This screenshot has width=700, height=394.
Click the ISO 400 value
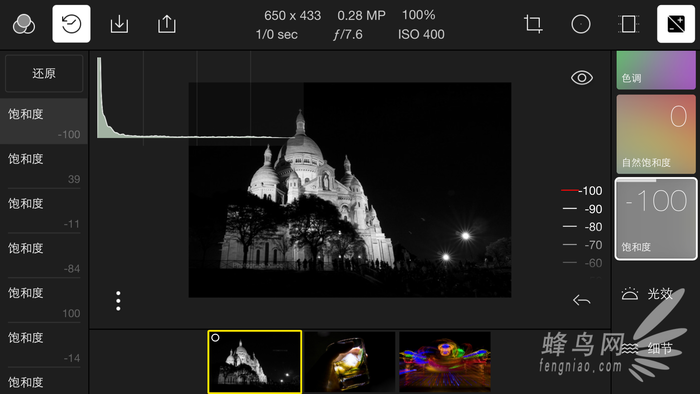421,34
